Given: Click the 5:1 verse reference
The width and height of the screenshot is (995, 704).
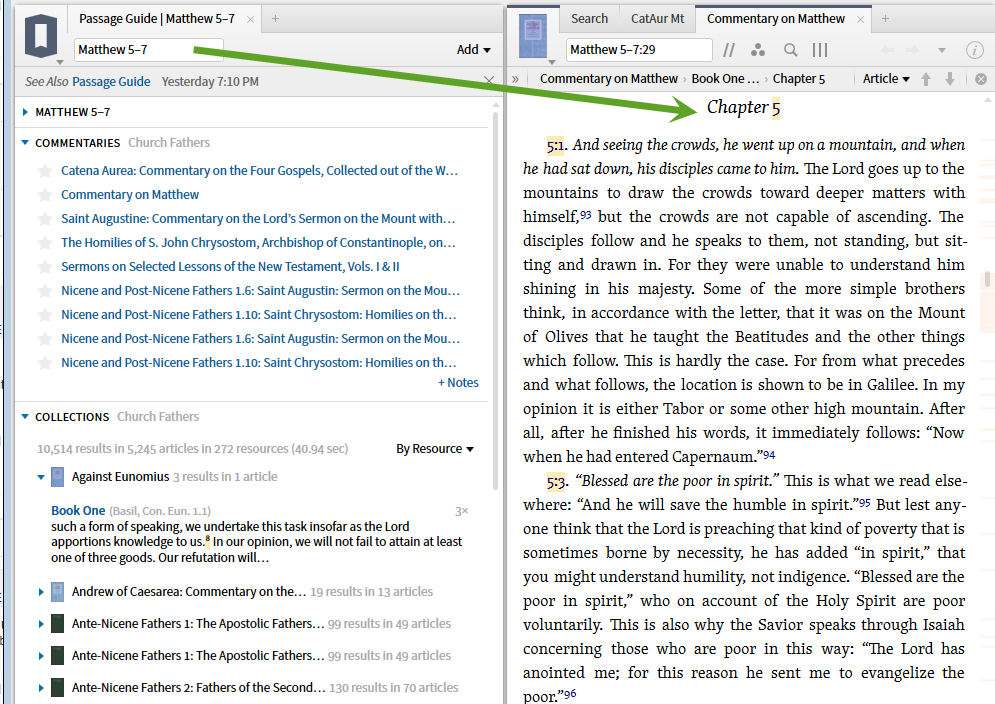Looking at the screenshot, I should 555,146.
